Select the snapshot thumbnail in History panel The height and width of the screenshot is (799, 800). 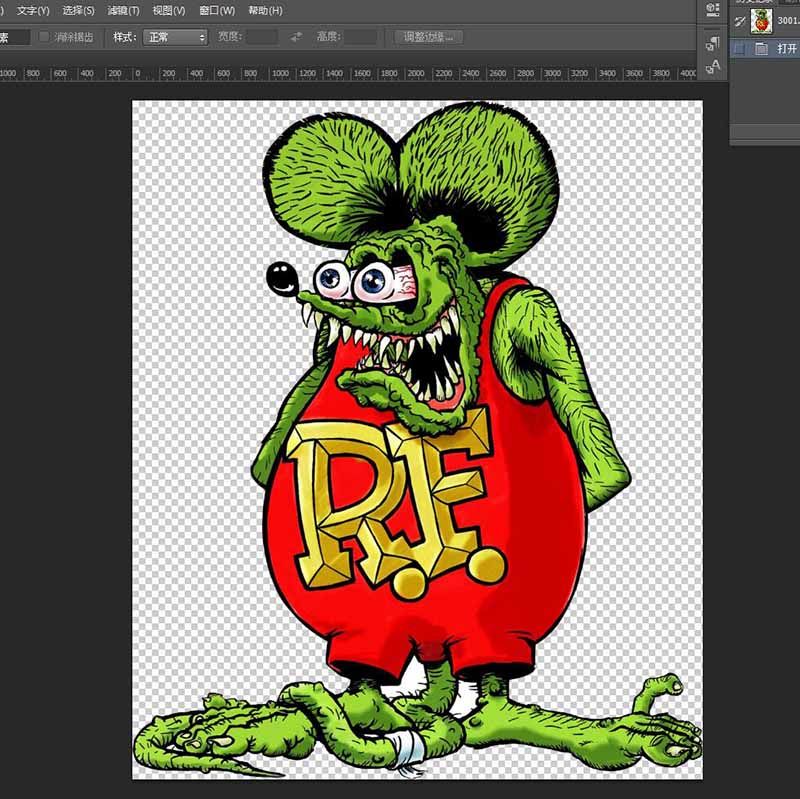point(763,21)
